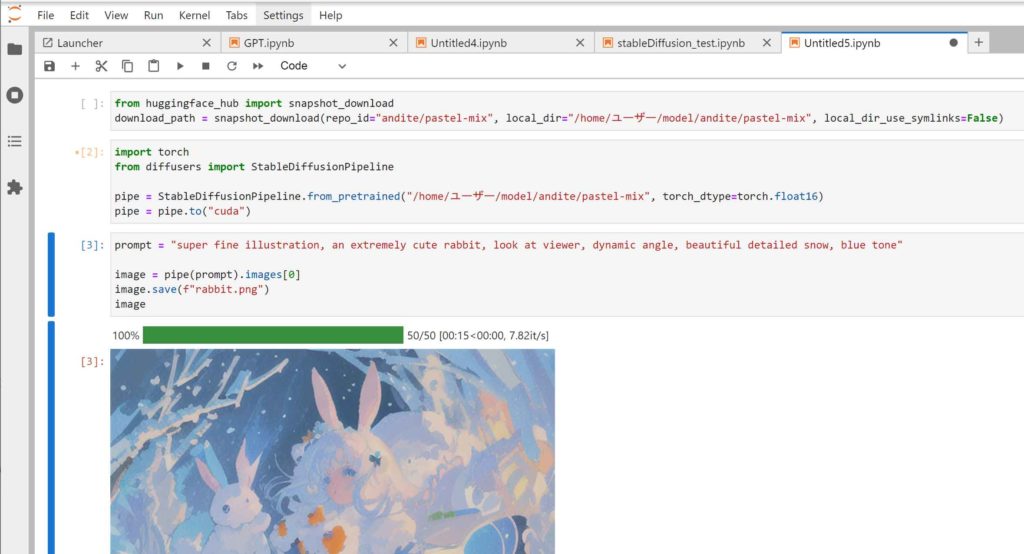Screen dimensions: 1024x554
Task: Switch to the GPT.ipynb tab
Action: click(x=268, y=43)
